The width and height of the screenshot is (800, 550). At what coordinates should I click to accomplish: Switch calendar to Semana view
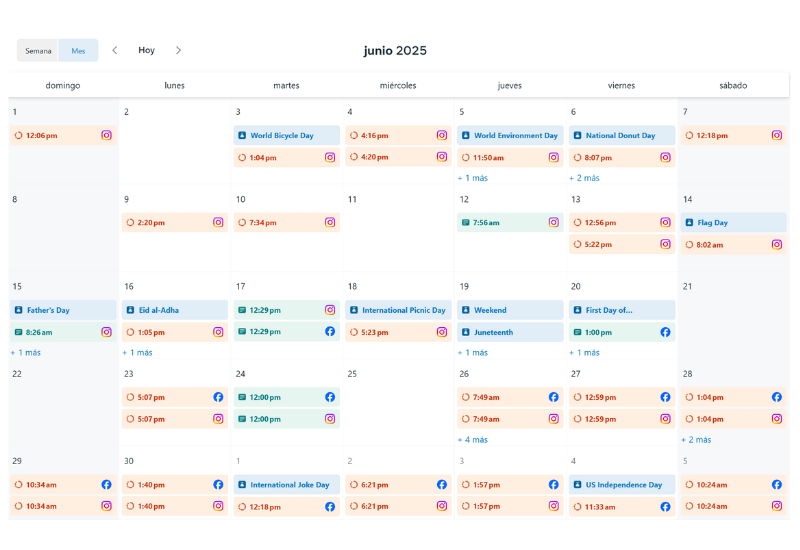[38, 50]
